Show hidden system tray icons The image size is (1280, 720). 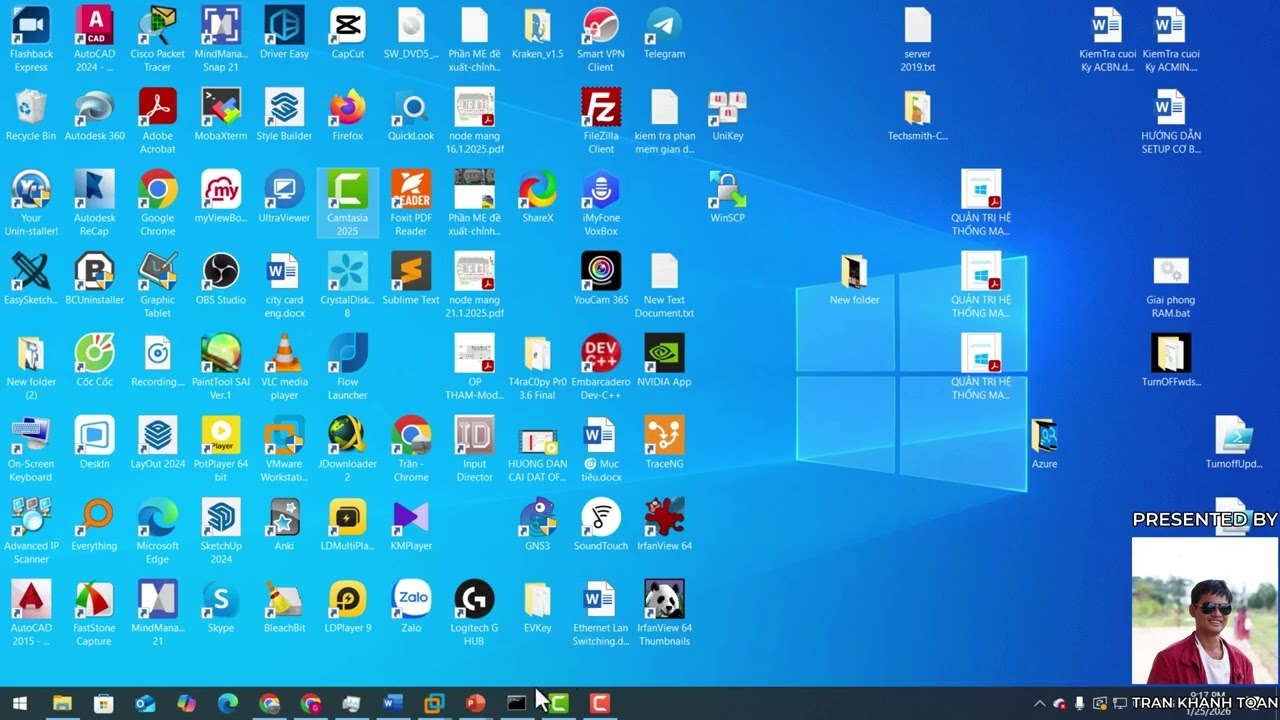point(1040,703)
